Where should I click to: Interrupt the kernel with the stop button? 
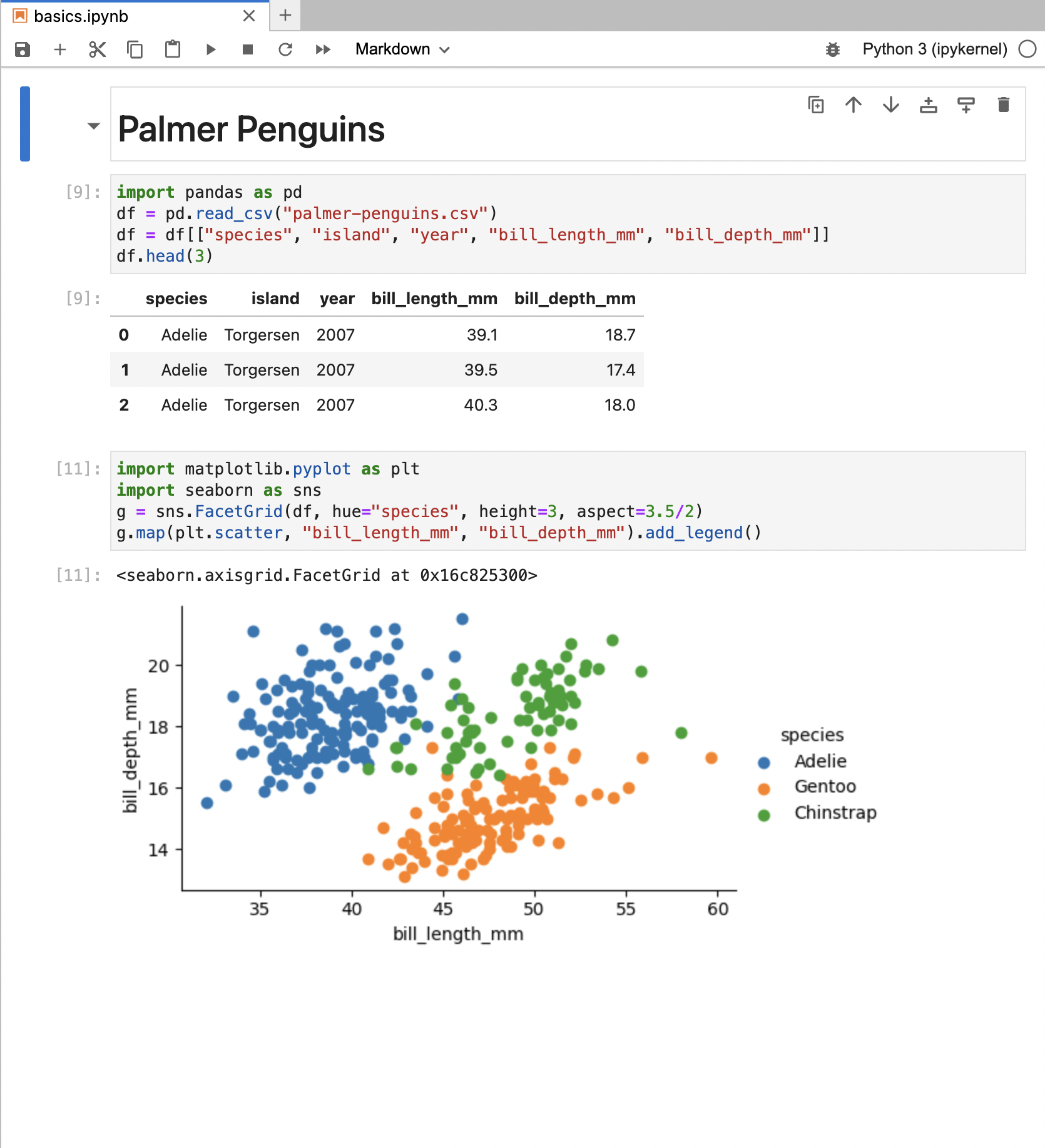pyautogui.click(x=248, y=49)
